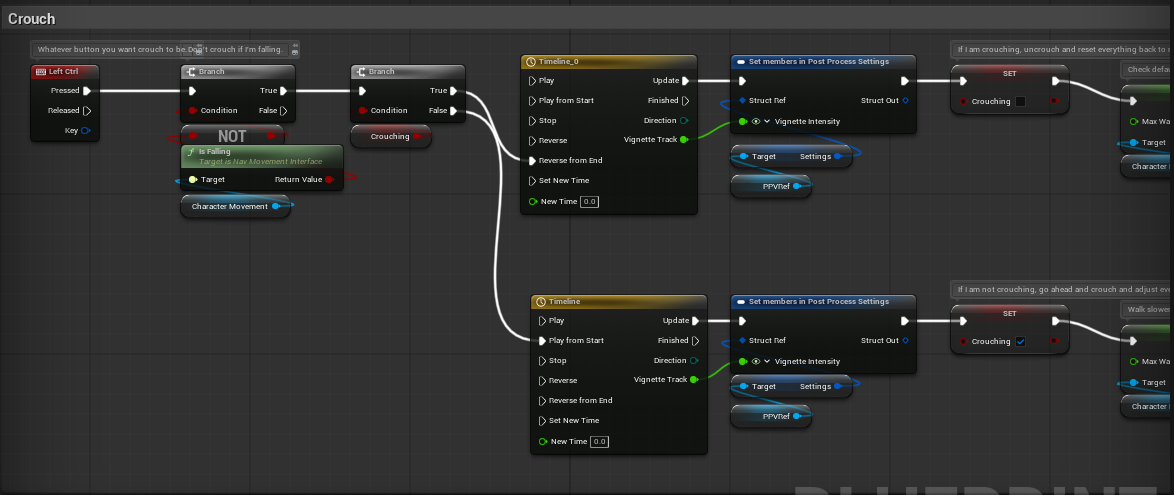The width and height of the screenshot is (1174, 495).
Task: Expand chevron beside lower Vignette Intensity pin
Action: [767, 361]
